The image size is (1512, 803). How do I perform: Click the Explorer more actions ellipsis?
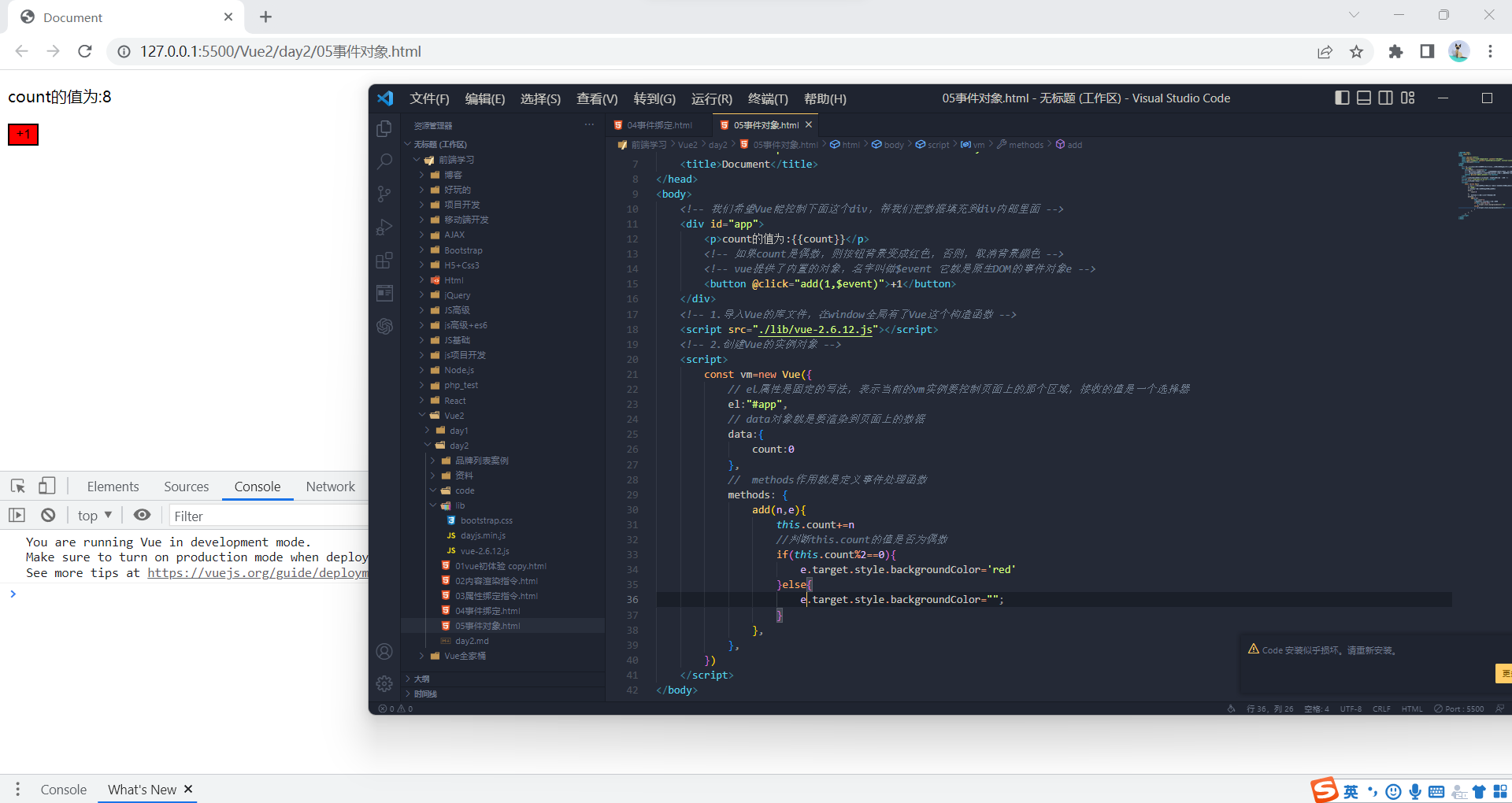tap(589, 125)
